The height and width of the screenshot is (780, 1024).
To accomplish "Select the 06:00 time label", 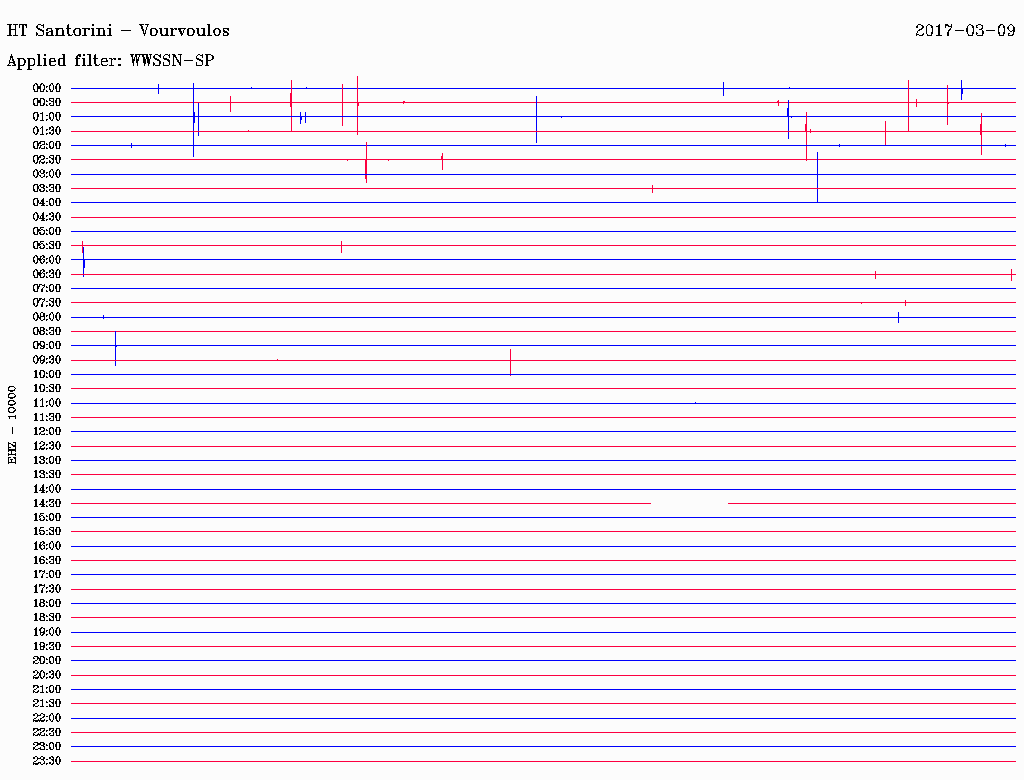I will [47, 260].
